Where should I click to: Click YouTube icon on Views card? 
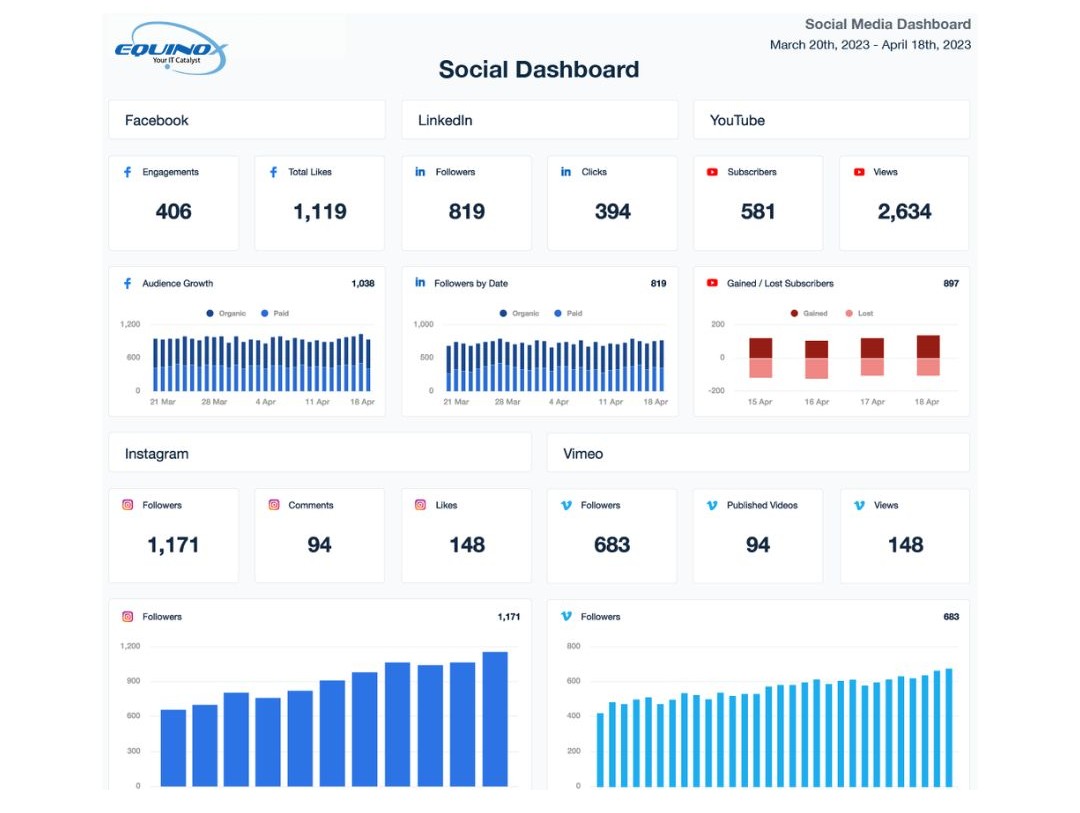[x=859, y=172]
